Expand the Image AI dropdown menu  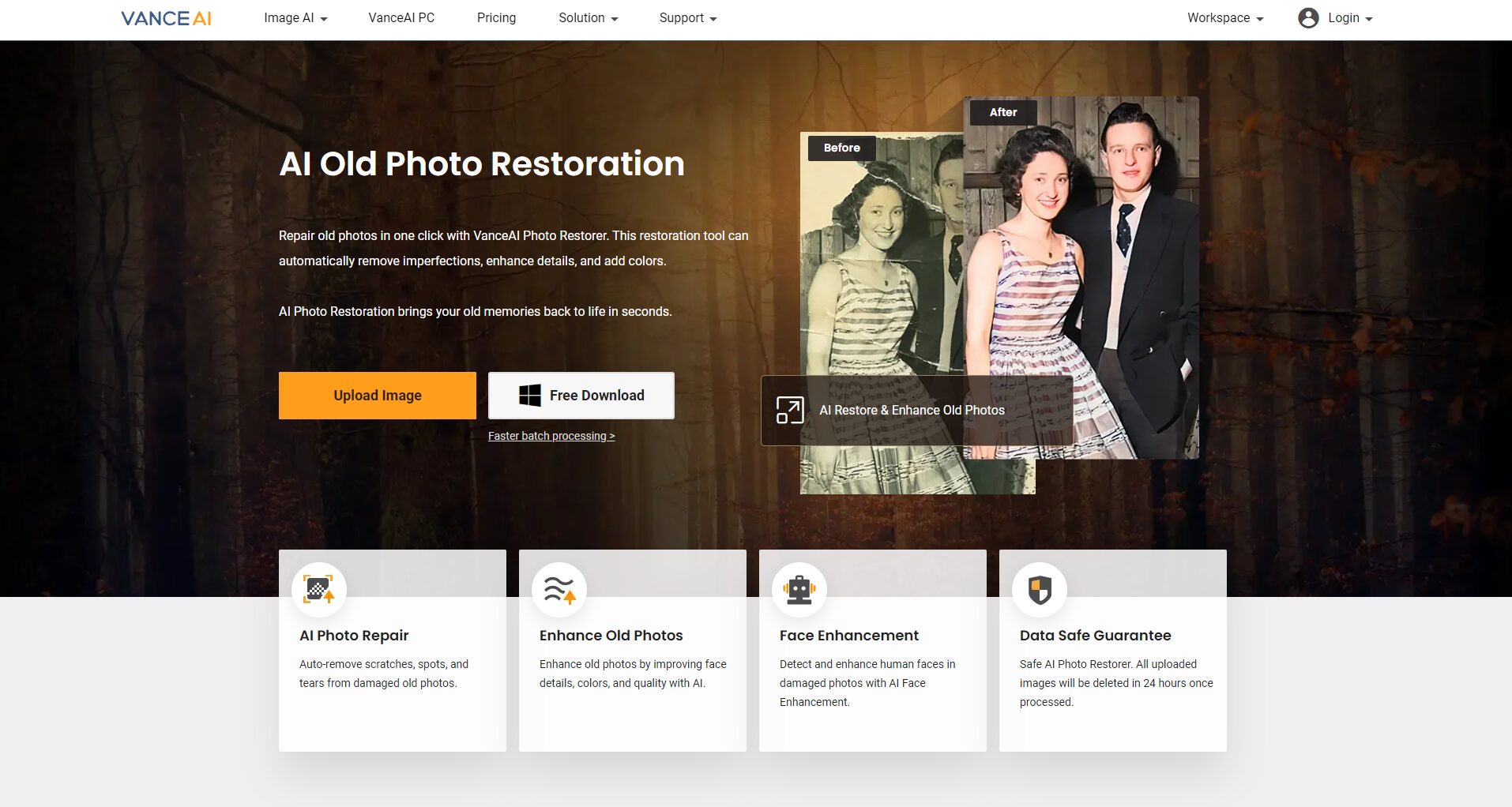pos(295,18)
